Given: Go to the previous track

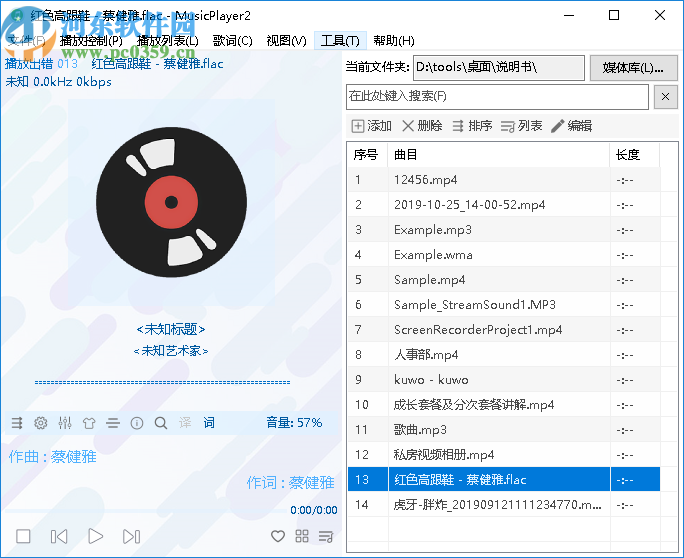Looking at the screenshot, I should coord(59,536).
